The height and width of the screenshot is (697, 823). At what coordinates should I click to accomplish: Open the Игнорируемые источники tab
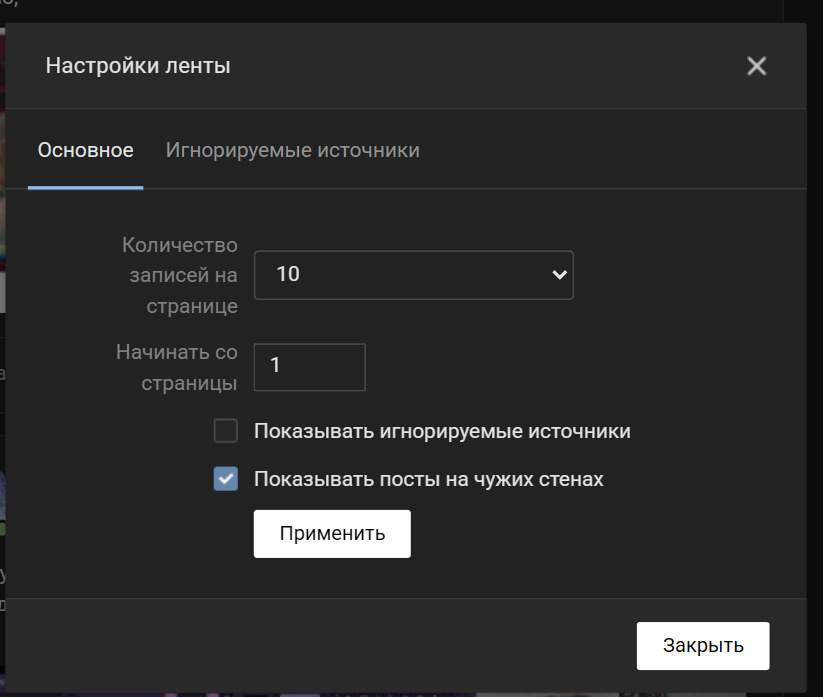point(292,150)
